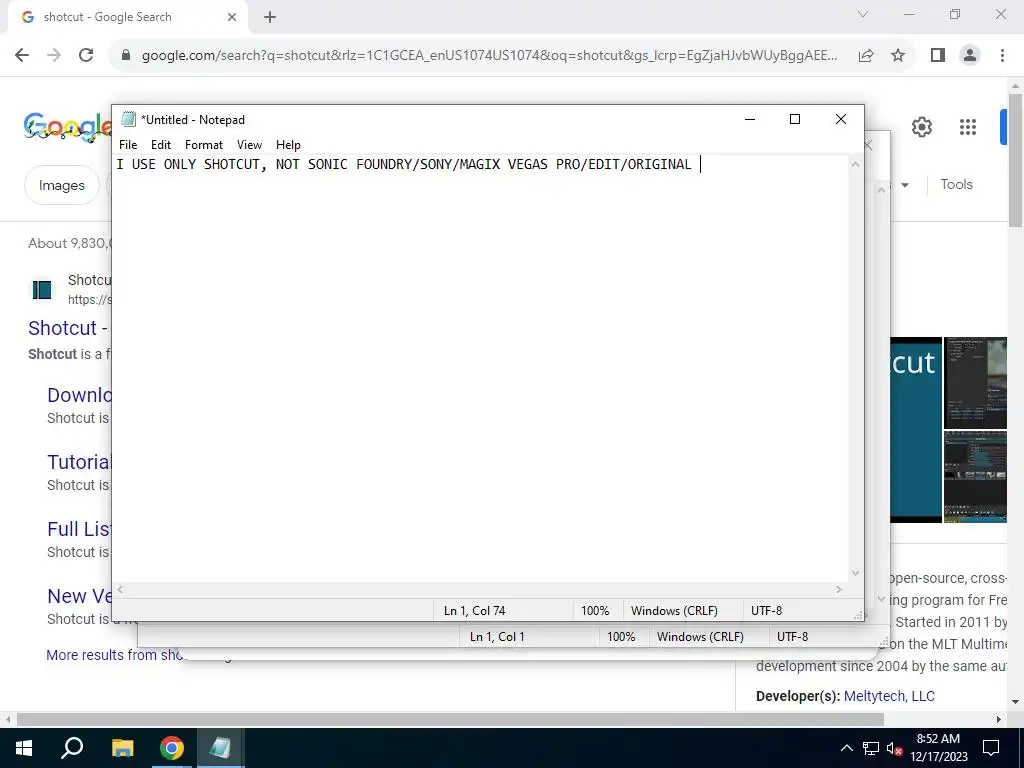
Task: Open the Download sitelink under Shotcut result
Action: coord(79,395)
